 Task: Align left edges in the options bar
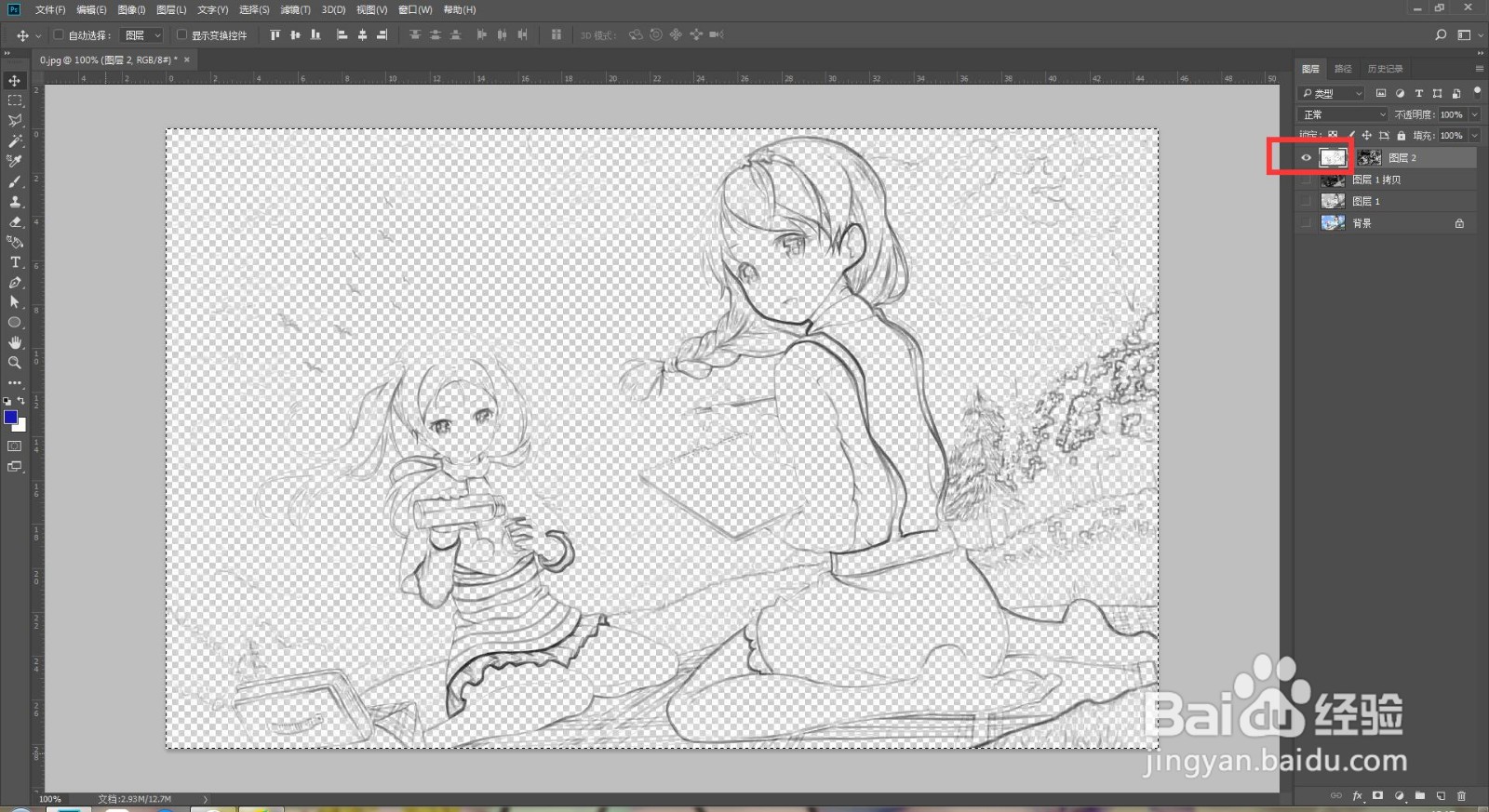(342, 35)
